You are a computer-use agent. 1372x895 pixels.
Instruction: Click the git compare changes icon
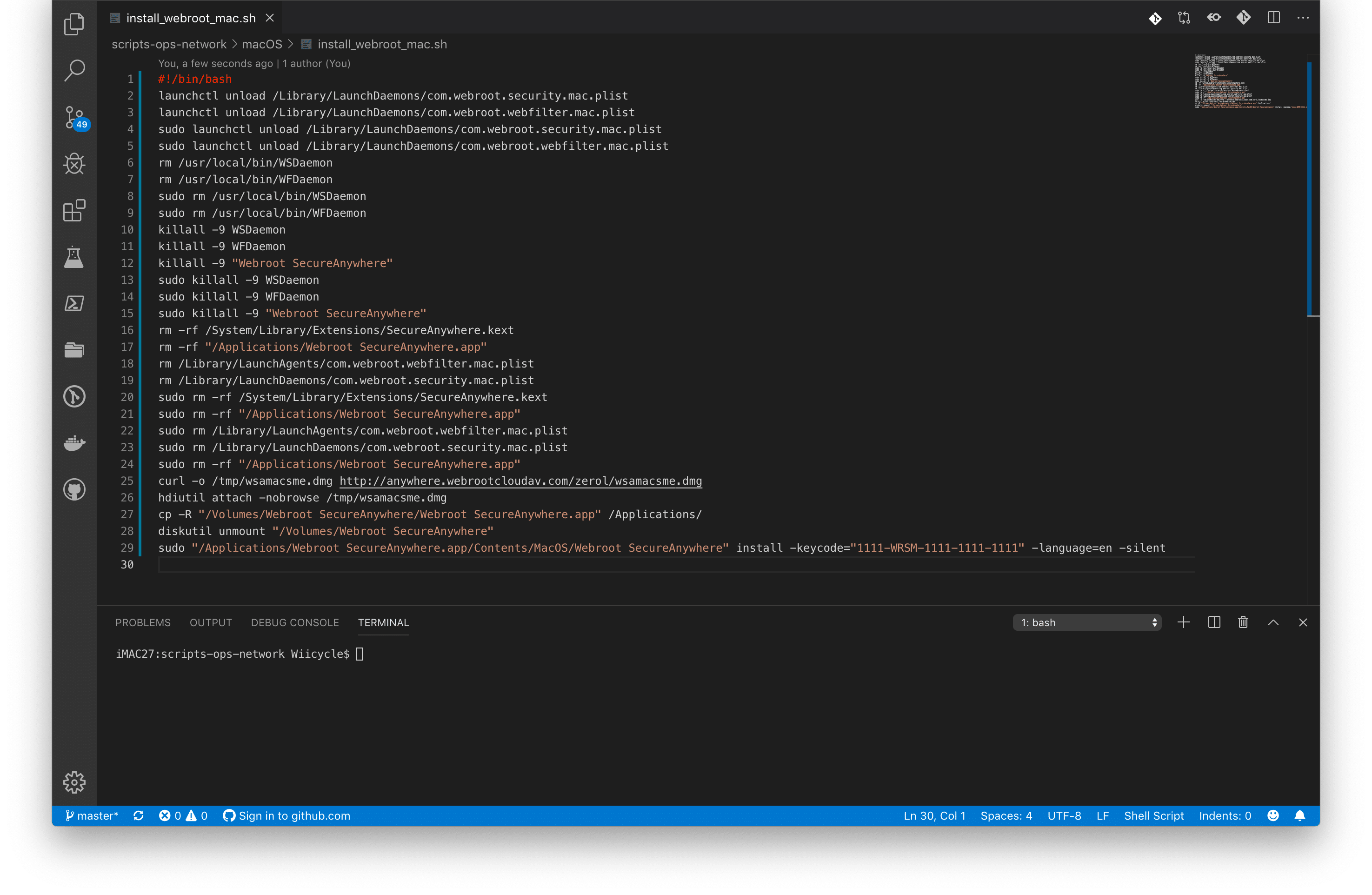click(1184, 18)
